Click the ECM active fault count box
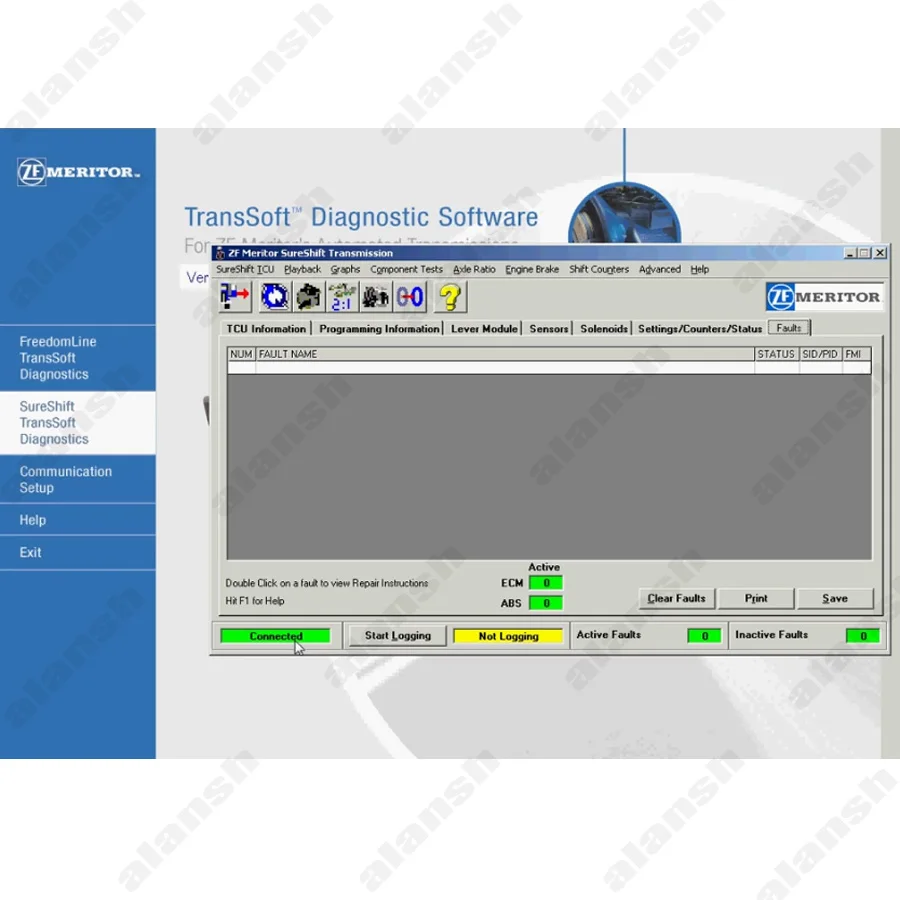Image resolution: width=900 pixels, height=900 pixels. tap(546, 583)
